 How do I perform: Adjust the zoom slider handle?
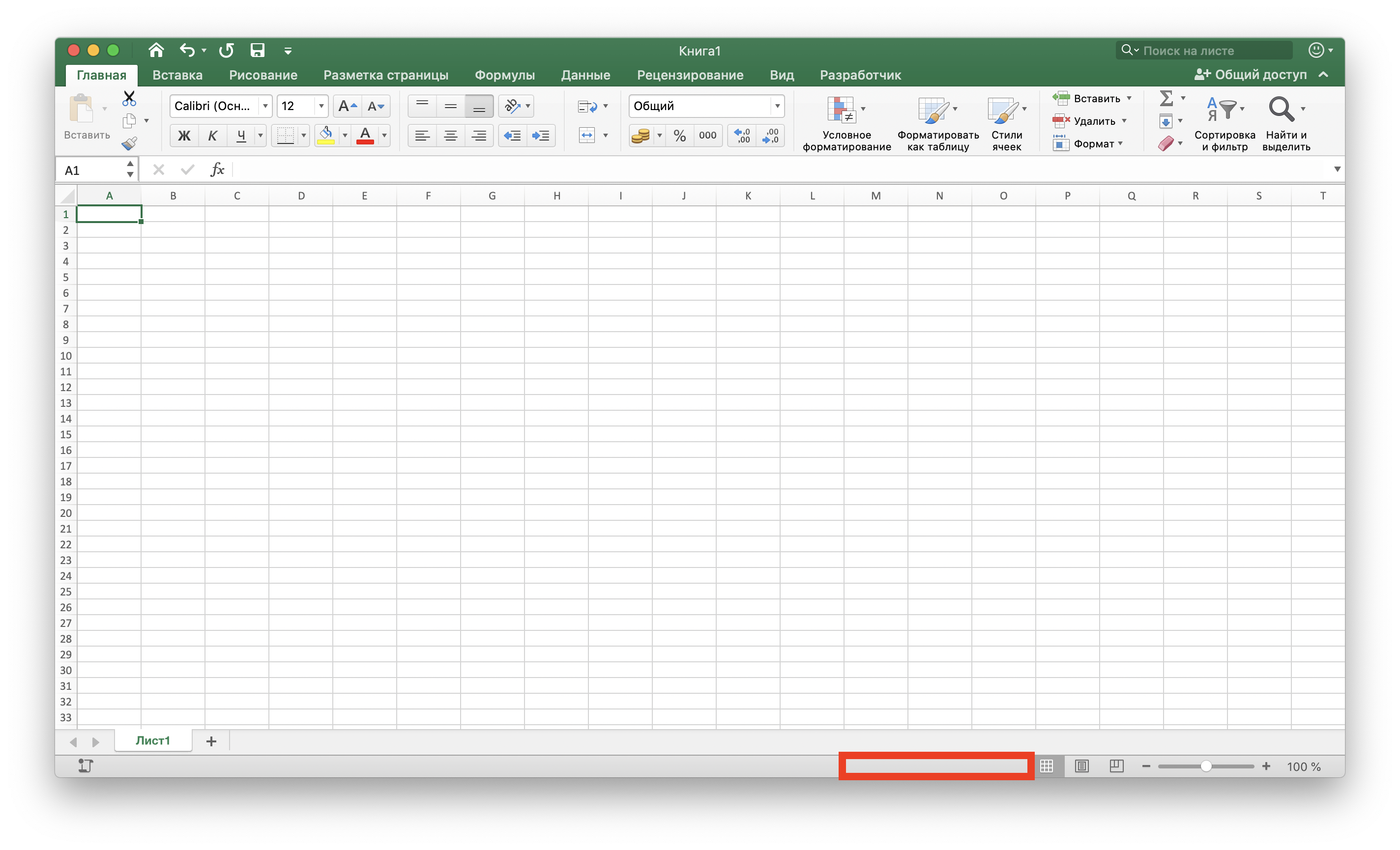coord(1206,766)
